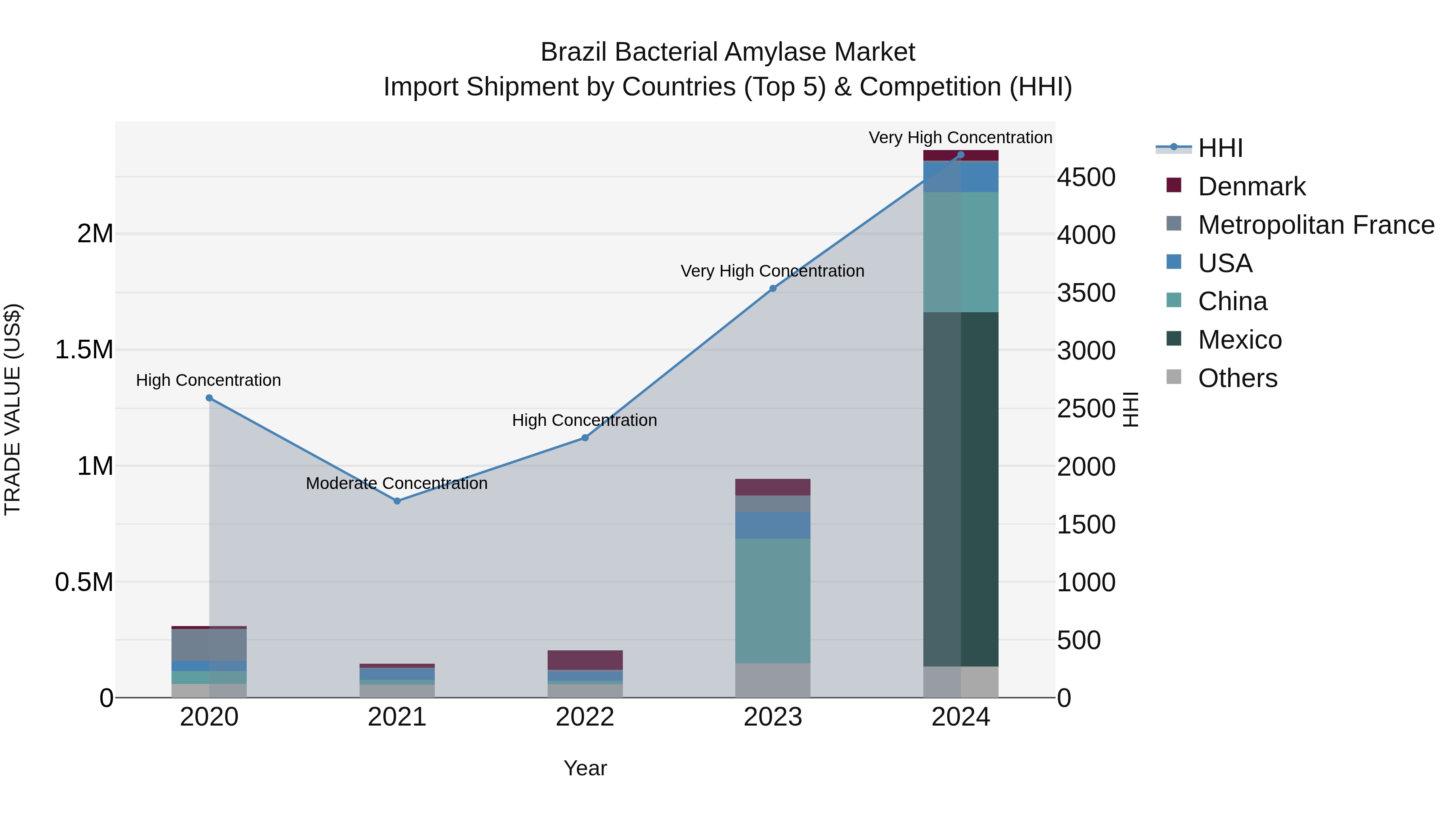This screenshot has height=819, width=1456.
Task: Click the '1500' HHI axis tick
Action: [x=1086, y=525]
